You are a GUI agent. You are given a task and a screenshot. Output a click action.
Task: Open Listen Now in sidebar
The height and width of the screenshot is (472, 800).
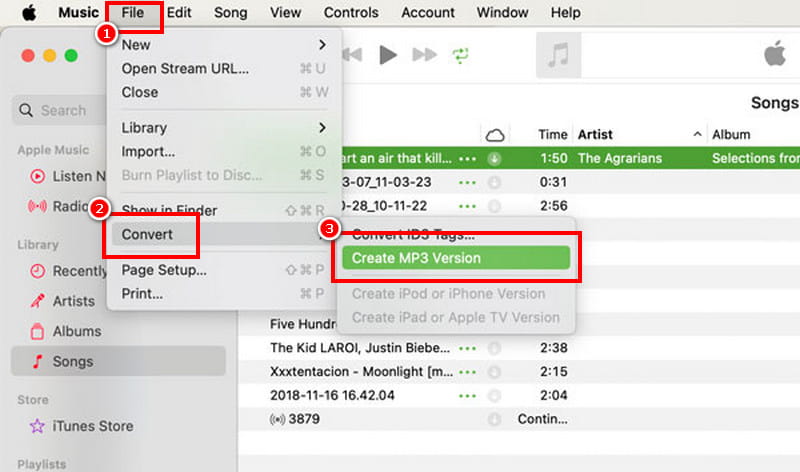[x=69, y=176]
